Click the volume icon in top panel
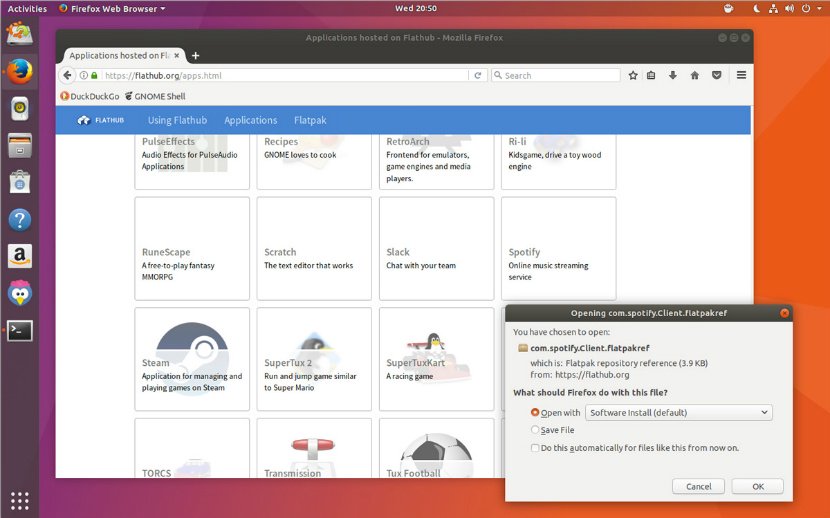The width and height of the screenshot is (830, 518). (x=789, y=8)
